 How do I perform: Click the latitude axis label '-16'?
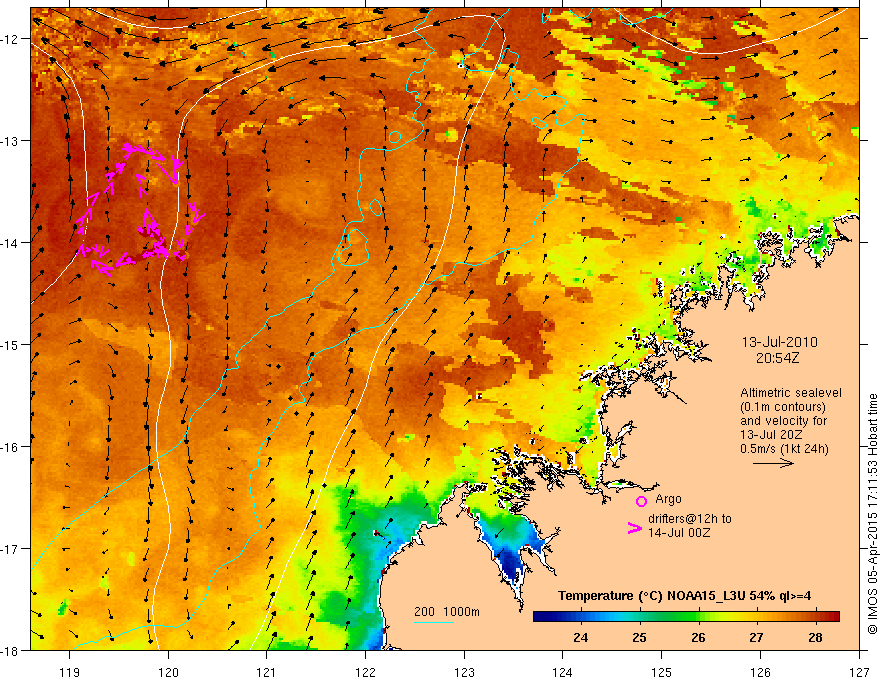coord(10,447)
